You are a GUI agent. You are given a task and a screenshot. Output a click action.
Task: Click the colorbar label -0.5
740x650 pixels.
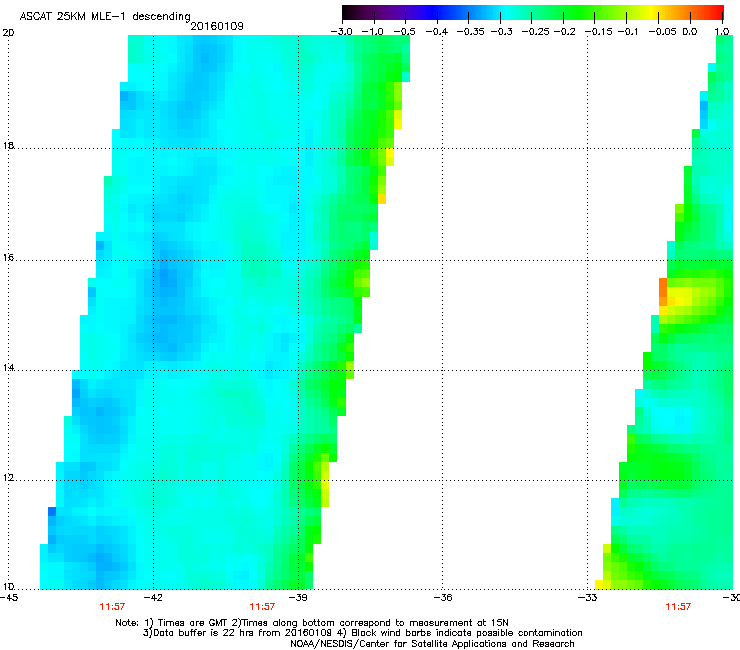tap(404, 32)
